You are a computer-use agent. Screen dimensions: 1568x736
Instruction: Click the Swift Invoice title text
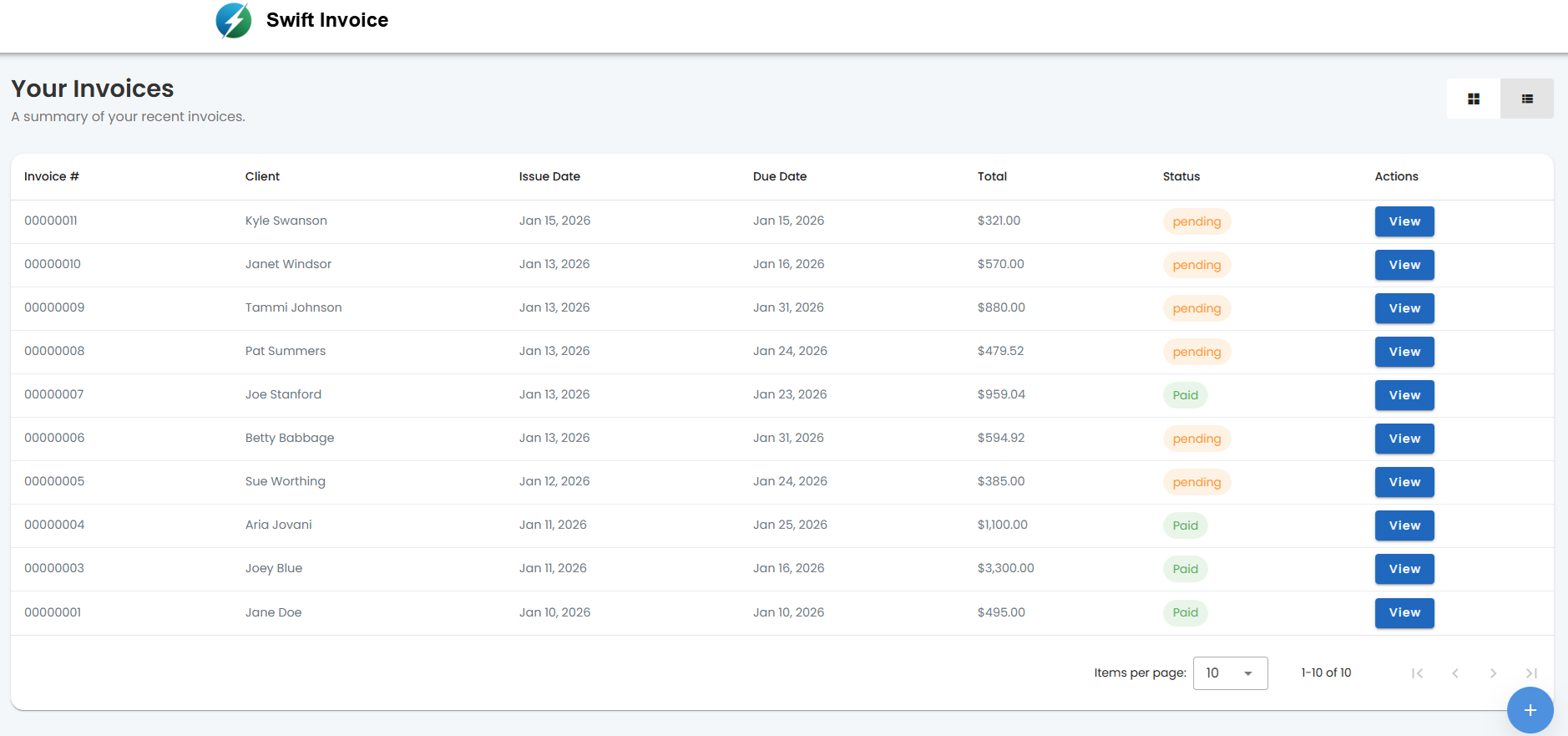pyautogui.click(x=327, y=20)
